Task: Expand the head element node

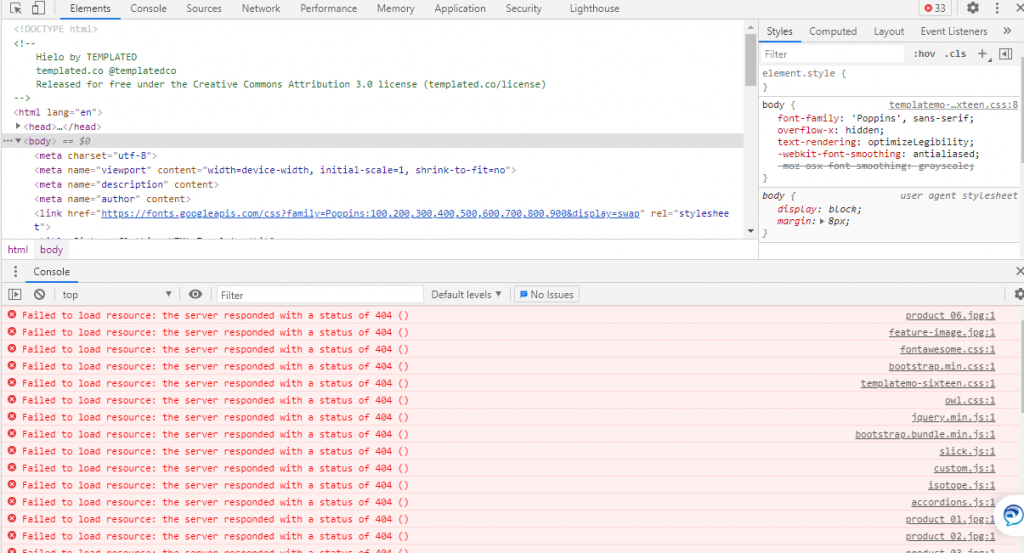Action: (x=18, y=126)
